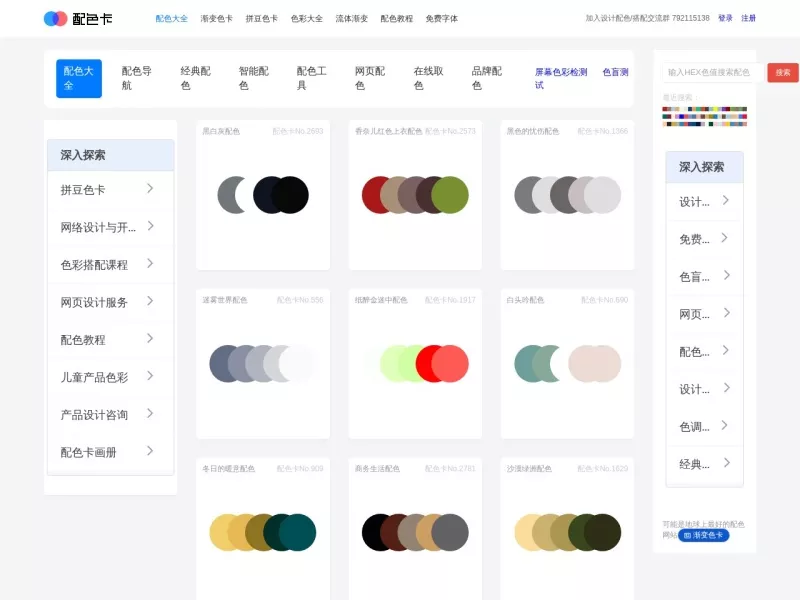Click the 香奈儿红色上衣配色 card title
Viewport: 800px width, 600px height.
click(389, 131)
